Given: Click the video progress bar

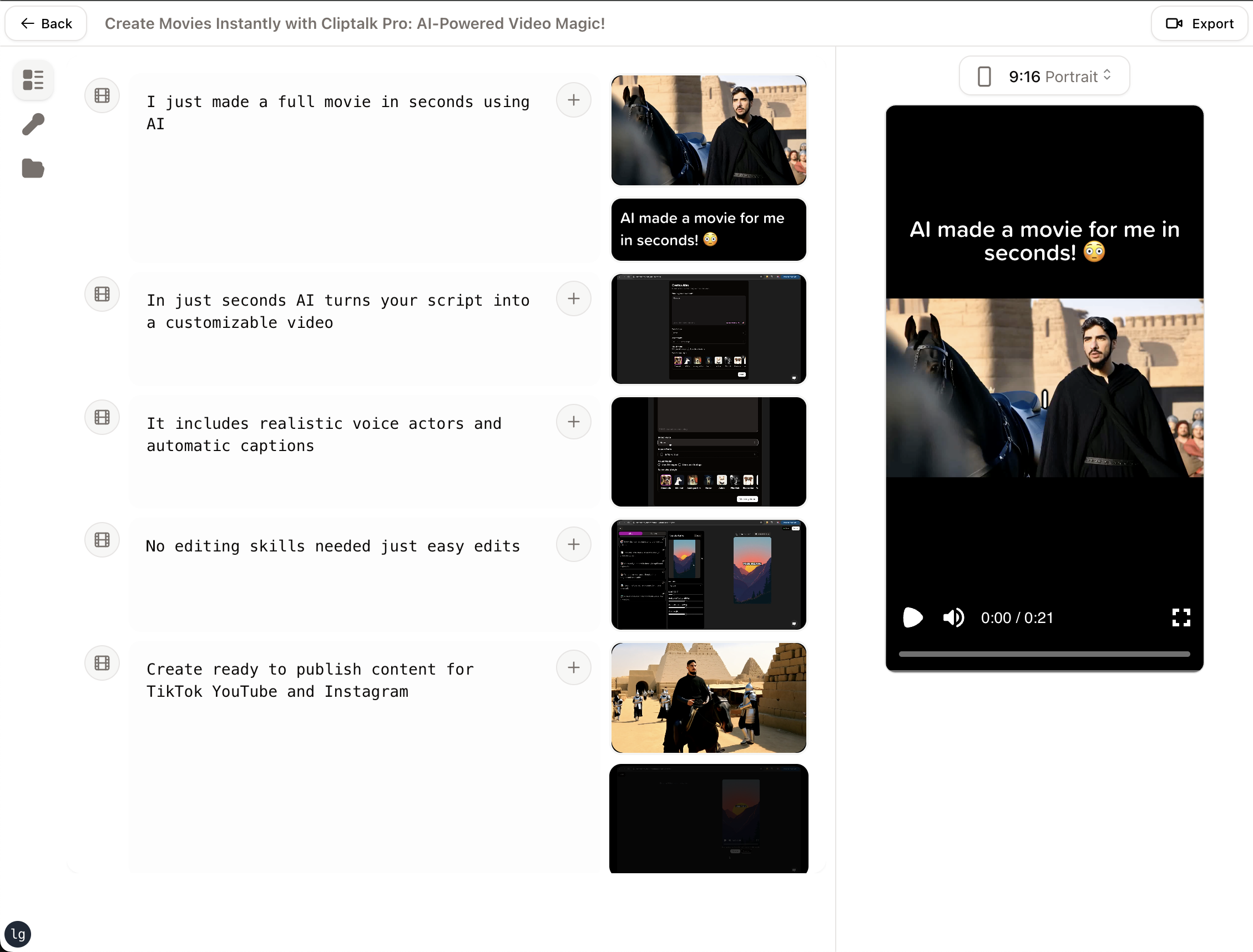Looking at the screenshot, I should click(1044, 654).
